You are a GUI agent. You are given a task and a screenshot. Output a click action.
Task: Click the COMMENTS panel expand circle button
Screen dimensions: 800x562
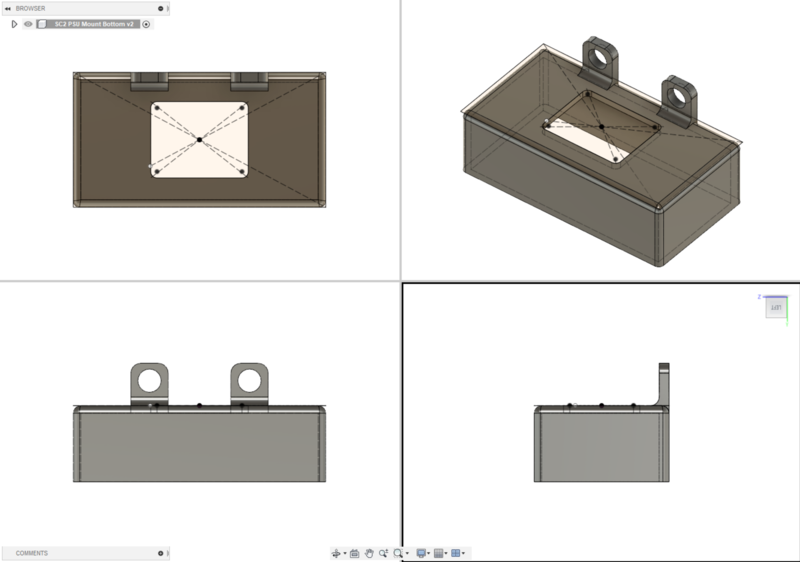point(161,553)
